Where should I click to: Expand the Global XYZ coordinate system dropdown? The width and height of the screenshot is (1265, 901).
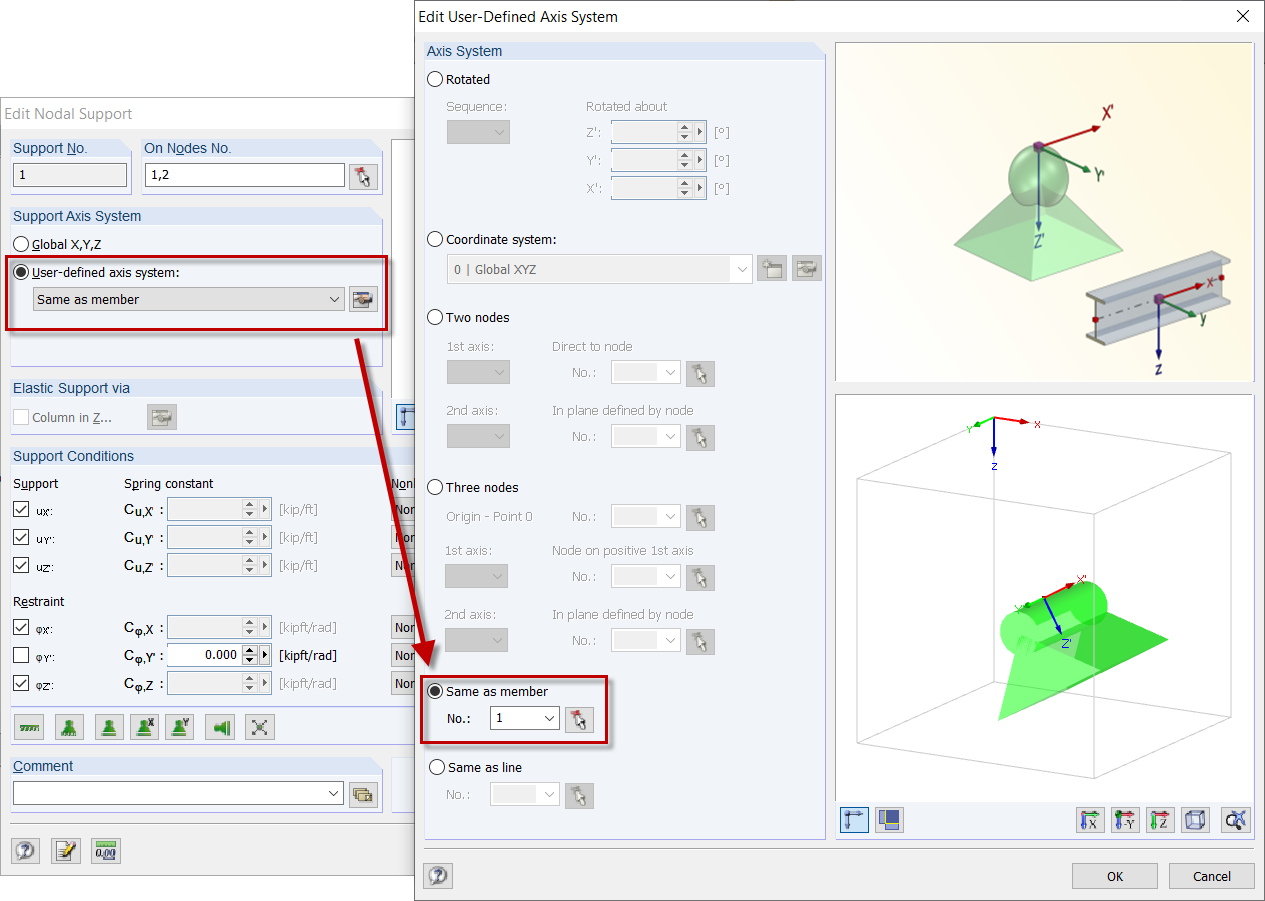(741, 268)
